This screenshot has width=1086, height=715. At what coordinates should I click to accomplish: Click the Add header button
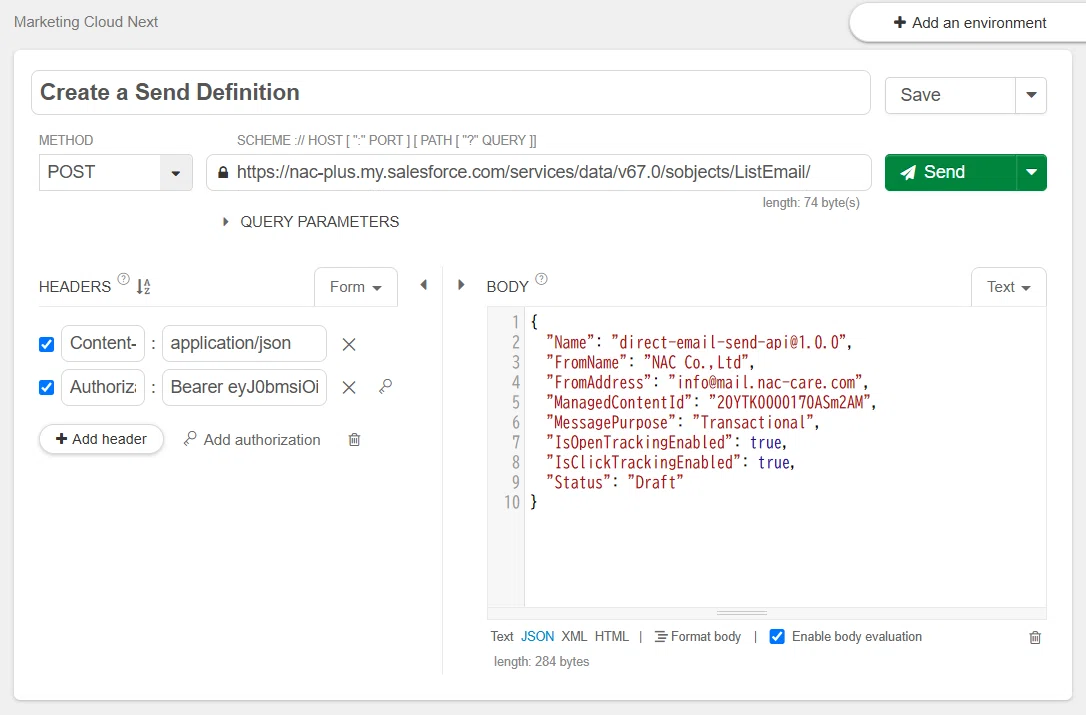[x=101, y=439]
